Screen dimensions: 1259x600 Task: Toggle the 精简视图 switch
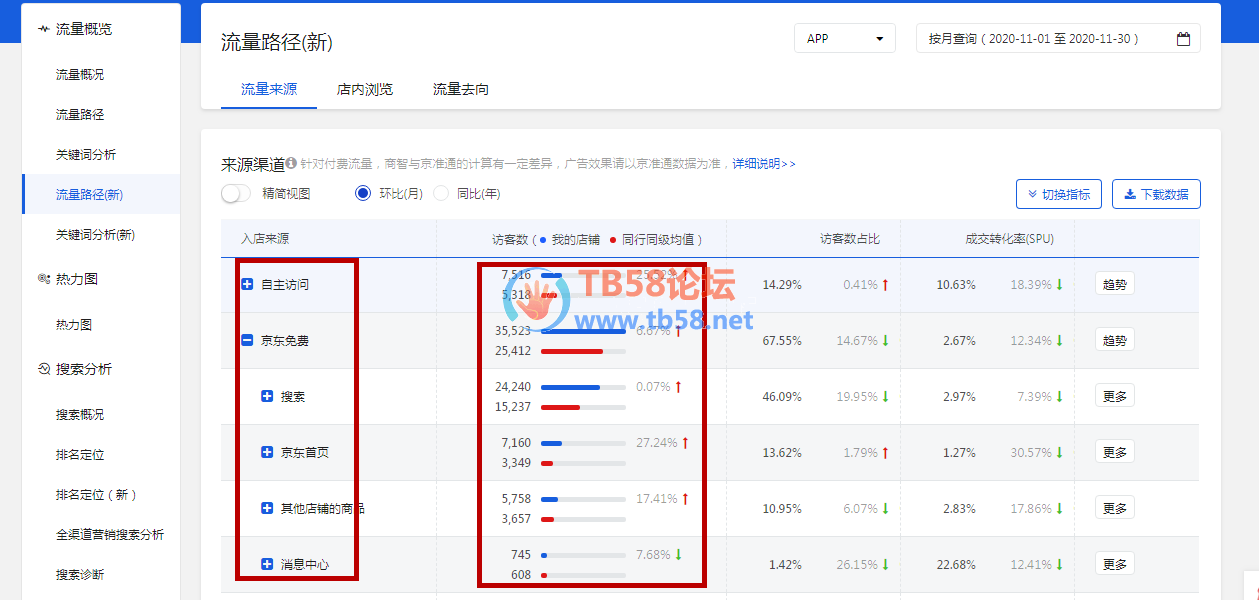pyautogui.click(x=236, y=194)
